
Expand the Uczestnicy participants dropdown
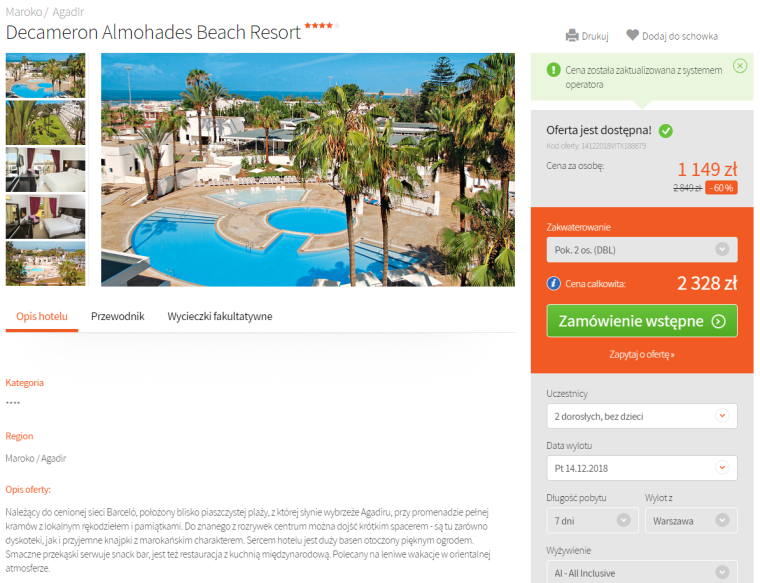pyautogui.click(x=642, y=416)
